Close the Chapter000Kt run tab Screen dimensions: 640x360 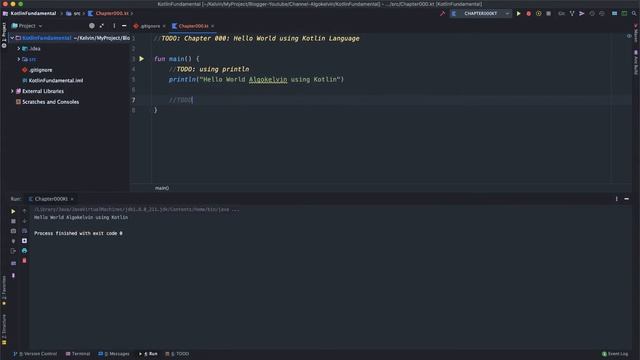point(72,199)
